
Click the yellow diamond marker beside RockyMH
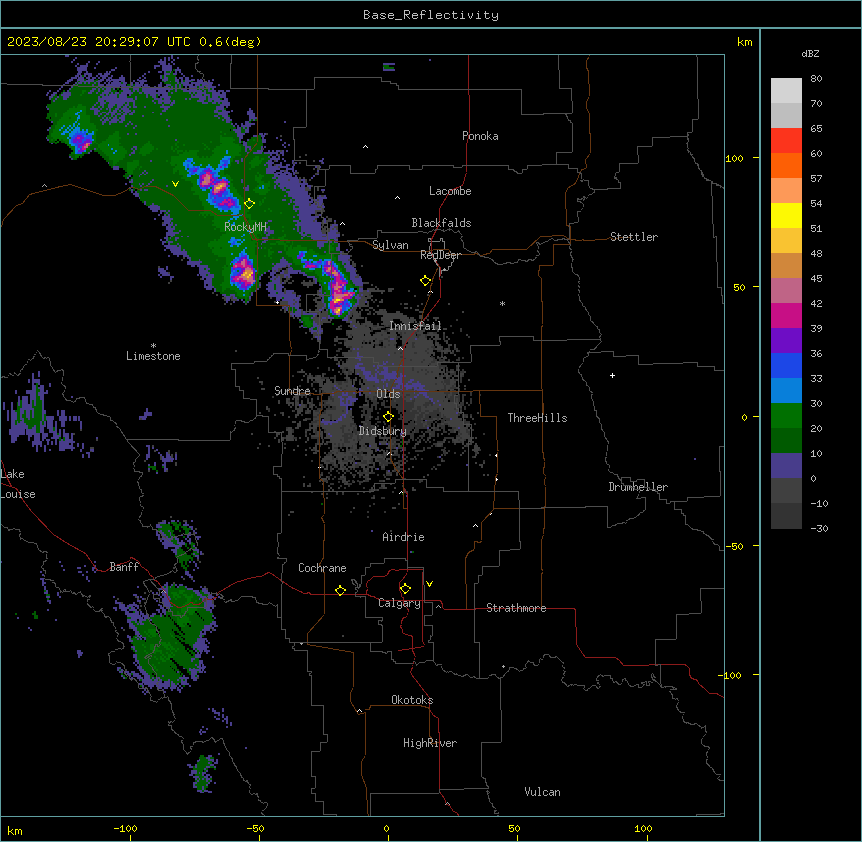[x=250, y=204]
